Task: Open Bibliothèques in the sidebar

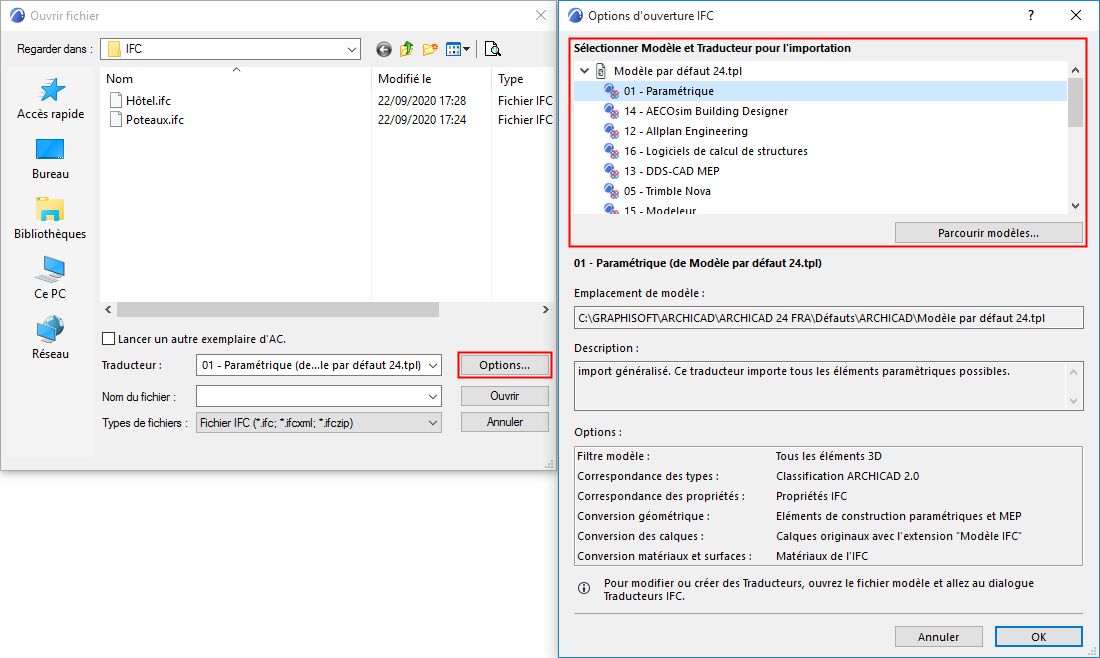Action: [x=51, y=218]
